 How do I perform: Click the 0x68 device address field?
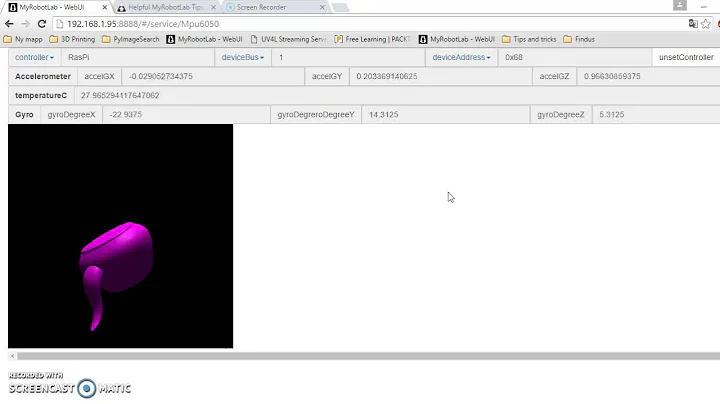[575, 57]
